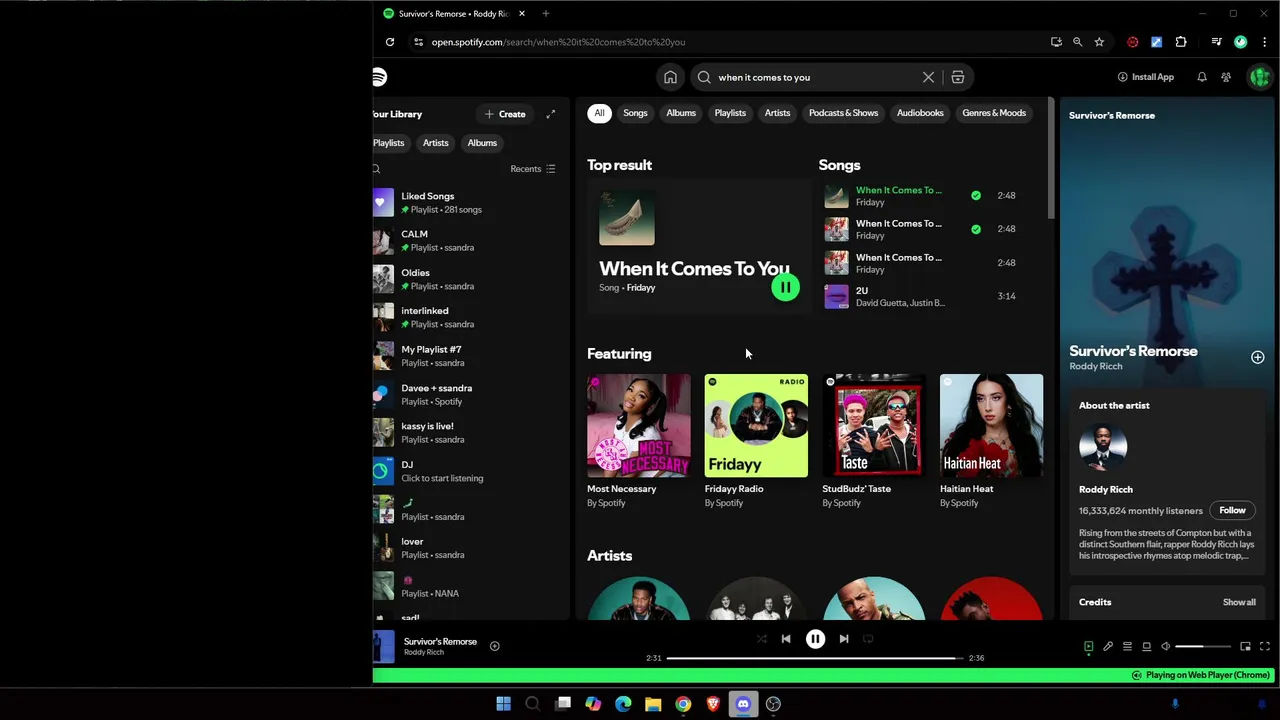Reload the page in Chrome
The width and height of the screenshot is (1280, 720).
[x=390, y=42]
